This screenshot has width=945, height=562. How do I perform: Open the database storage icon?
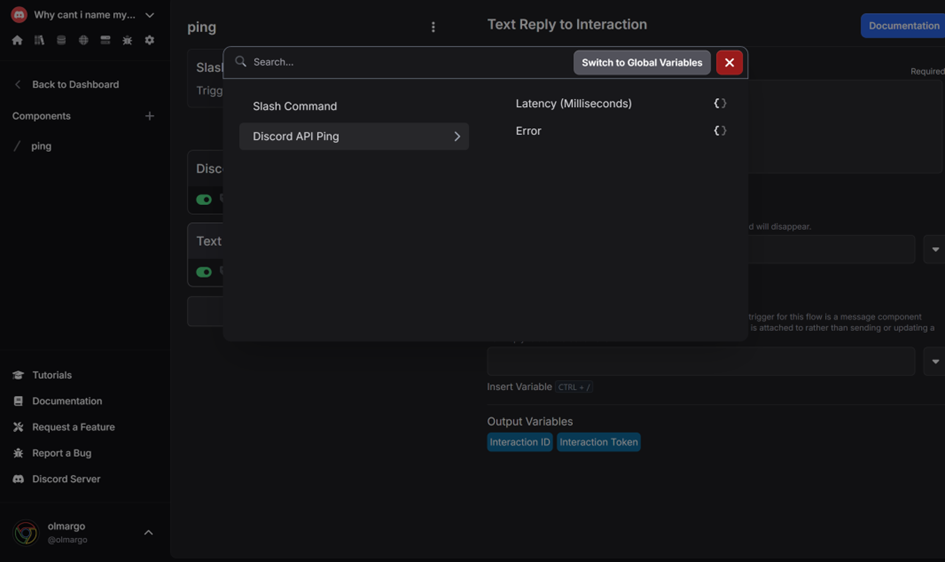pos(61,40)
